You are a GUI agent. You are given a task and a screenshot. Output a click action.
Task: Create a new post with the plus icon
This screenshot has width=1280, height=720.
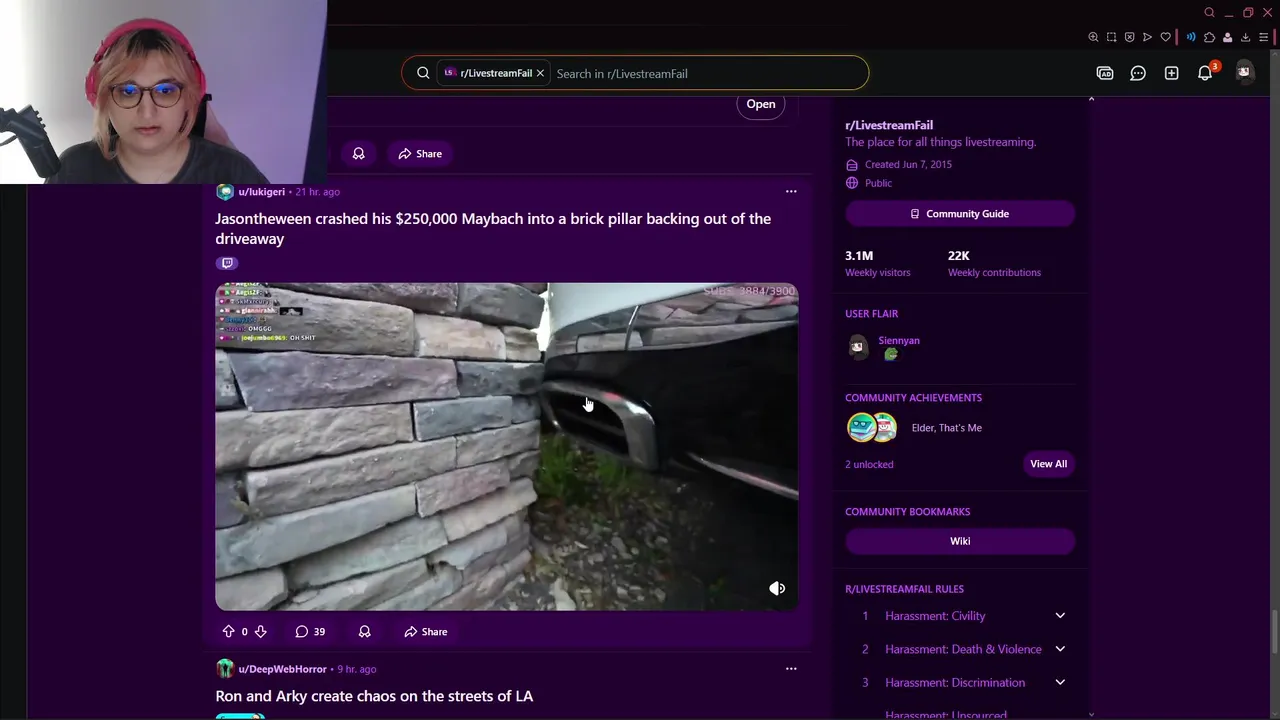[x=1171, y=73]
